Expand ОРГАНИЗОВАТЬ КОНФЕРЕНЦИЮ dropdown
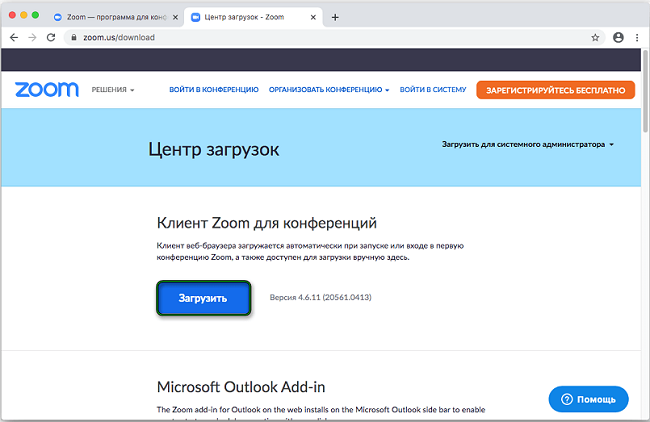The image size is (650, 422). 329,90
